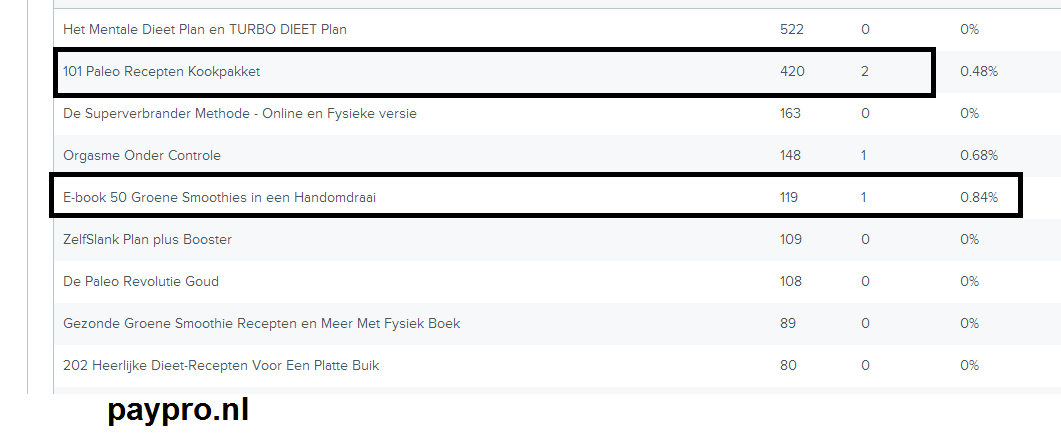Click the 80 clicks value for Dieet-Recepten

coord(788,365)
